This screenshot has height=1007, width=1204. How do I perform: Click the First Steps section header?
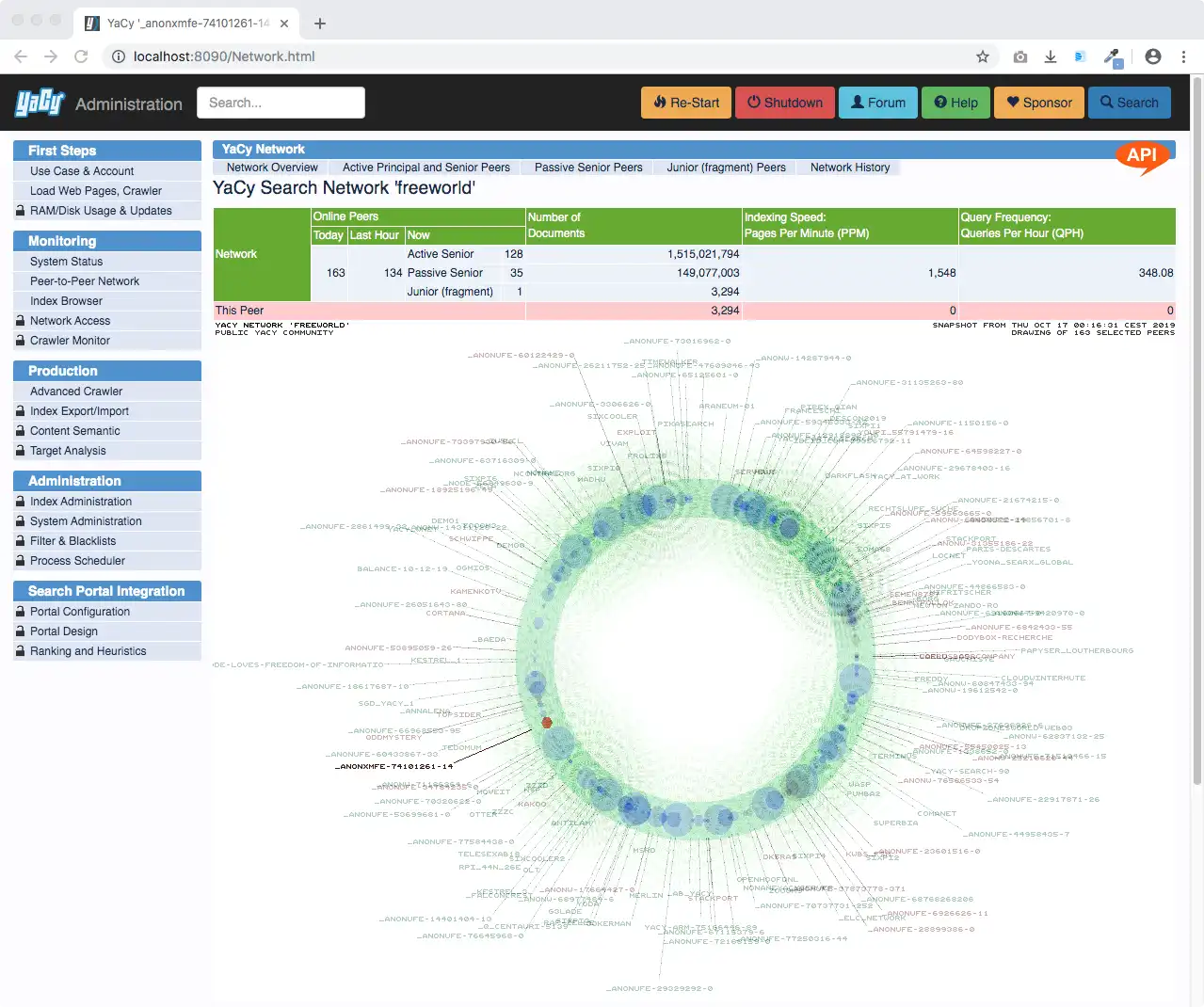coord(107,151)
